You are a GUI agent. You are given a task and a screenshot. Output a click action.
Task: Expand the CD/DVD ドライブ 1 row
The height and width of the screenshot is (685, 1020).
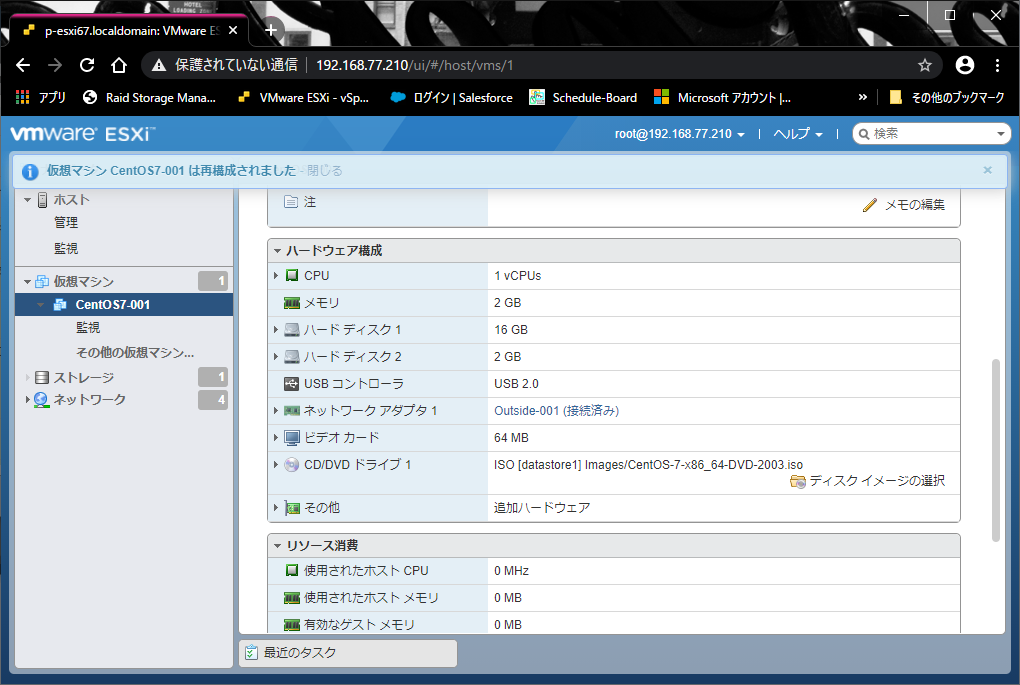click(x=276, y=464)
